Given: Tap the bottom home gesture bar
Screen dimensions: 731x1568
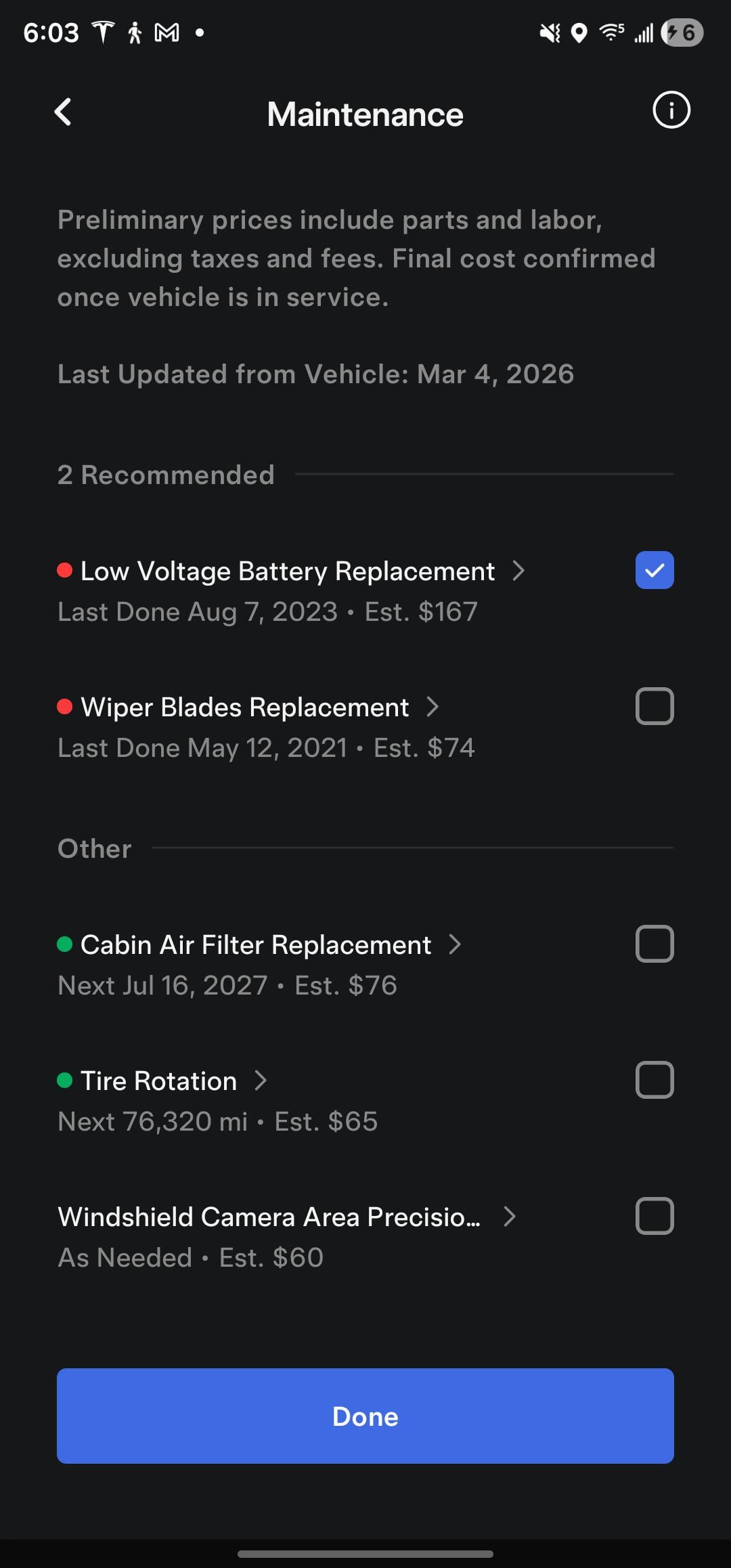Looking at the screenshot, I should tap(365, 1554).
